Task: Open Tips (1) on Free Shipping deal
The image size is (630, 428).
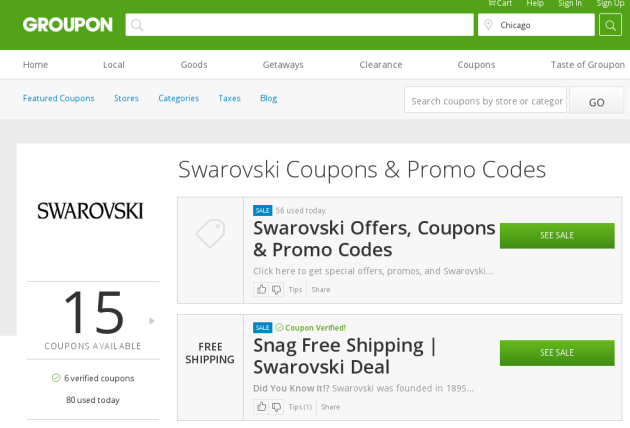Action: (x=300, y=407)
